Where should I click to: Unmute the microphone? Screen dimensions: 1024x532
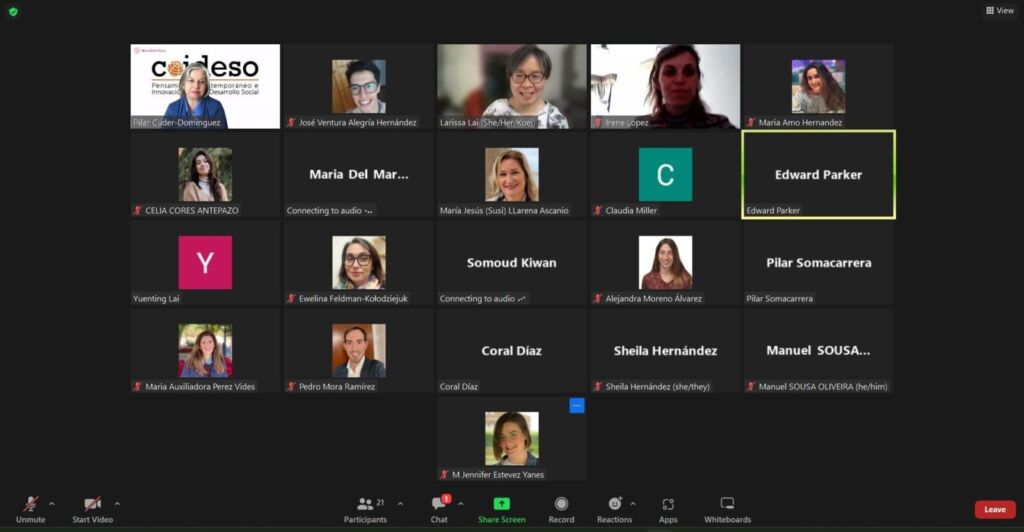[x=31, y=504]
